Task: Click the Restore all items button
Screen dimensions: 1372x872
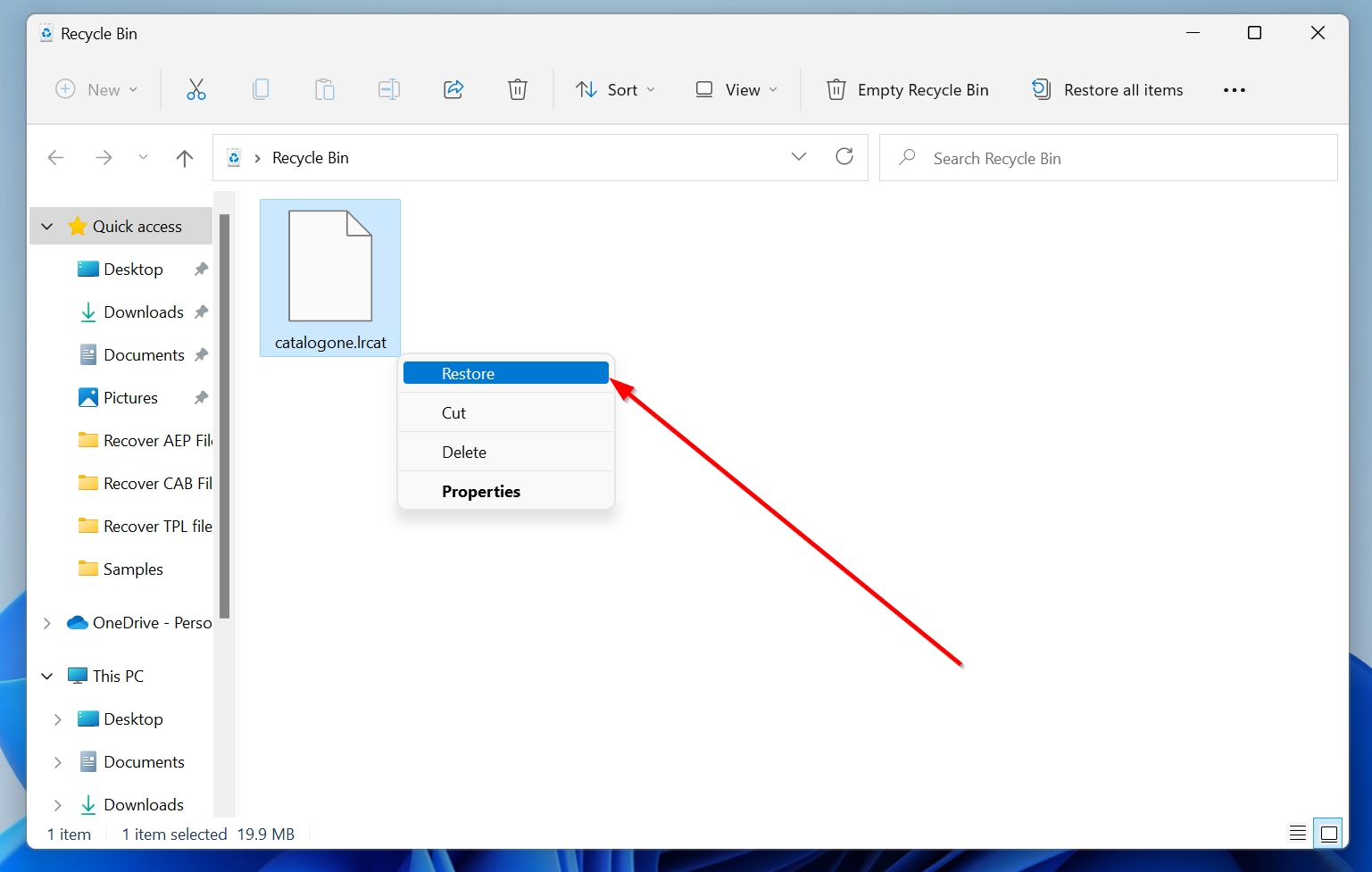Action: (1107, 89)
